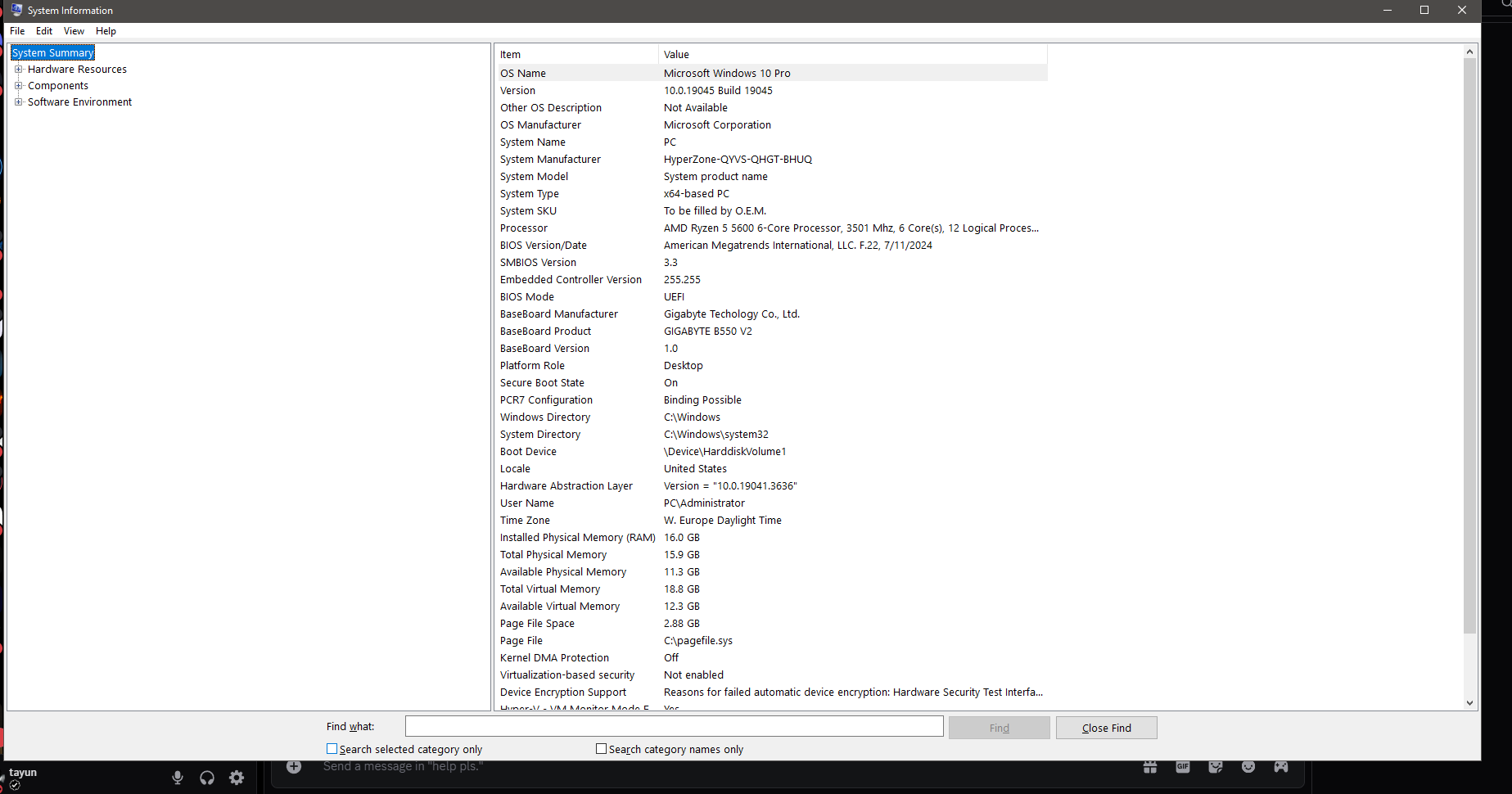Select the Secure Boot State row
This screenshot has width=1512, height=794.
point(772,383)
